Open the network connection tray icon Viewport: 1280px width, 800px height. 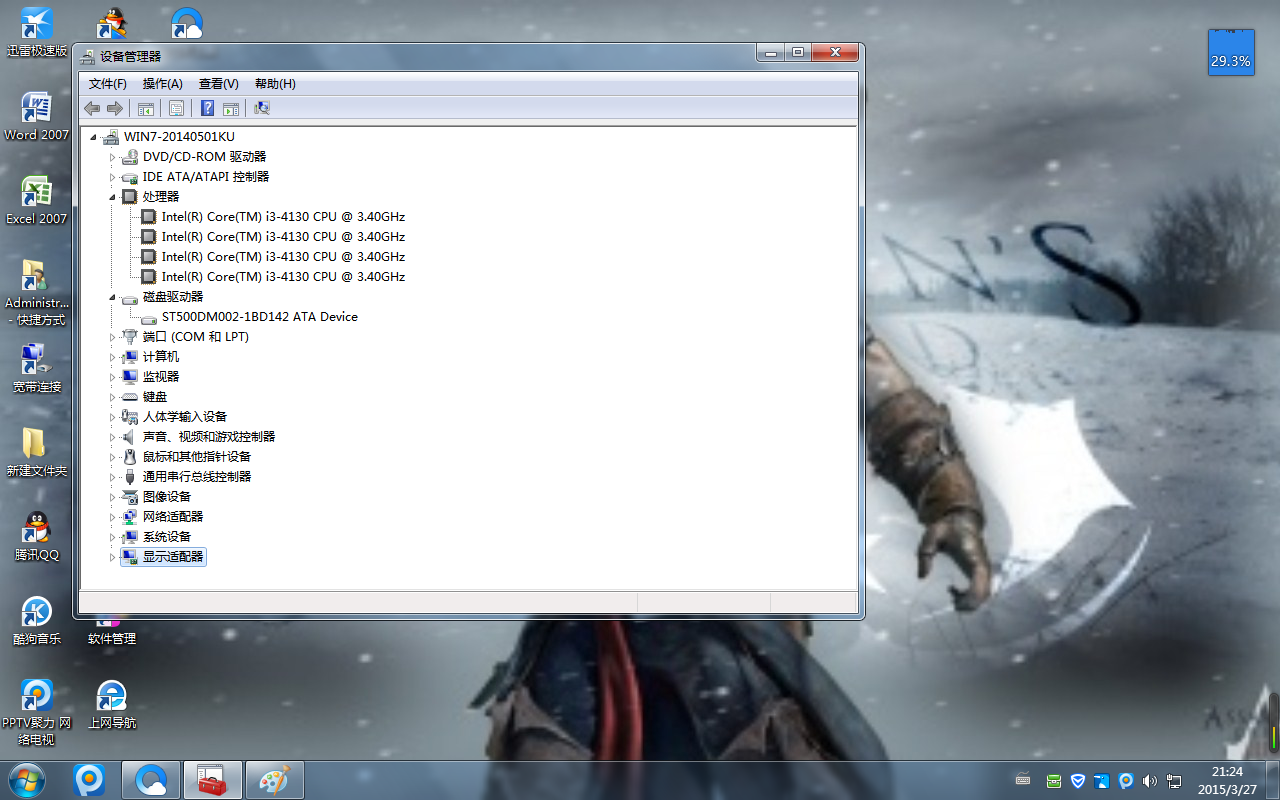(1174, 780)
